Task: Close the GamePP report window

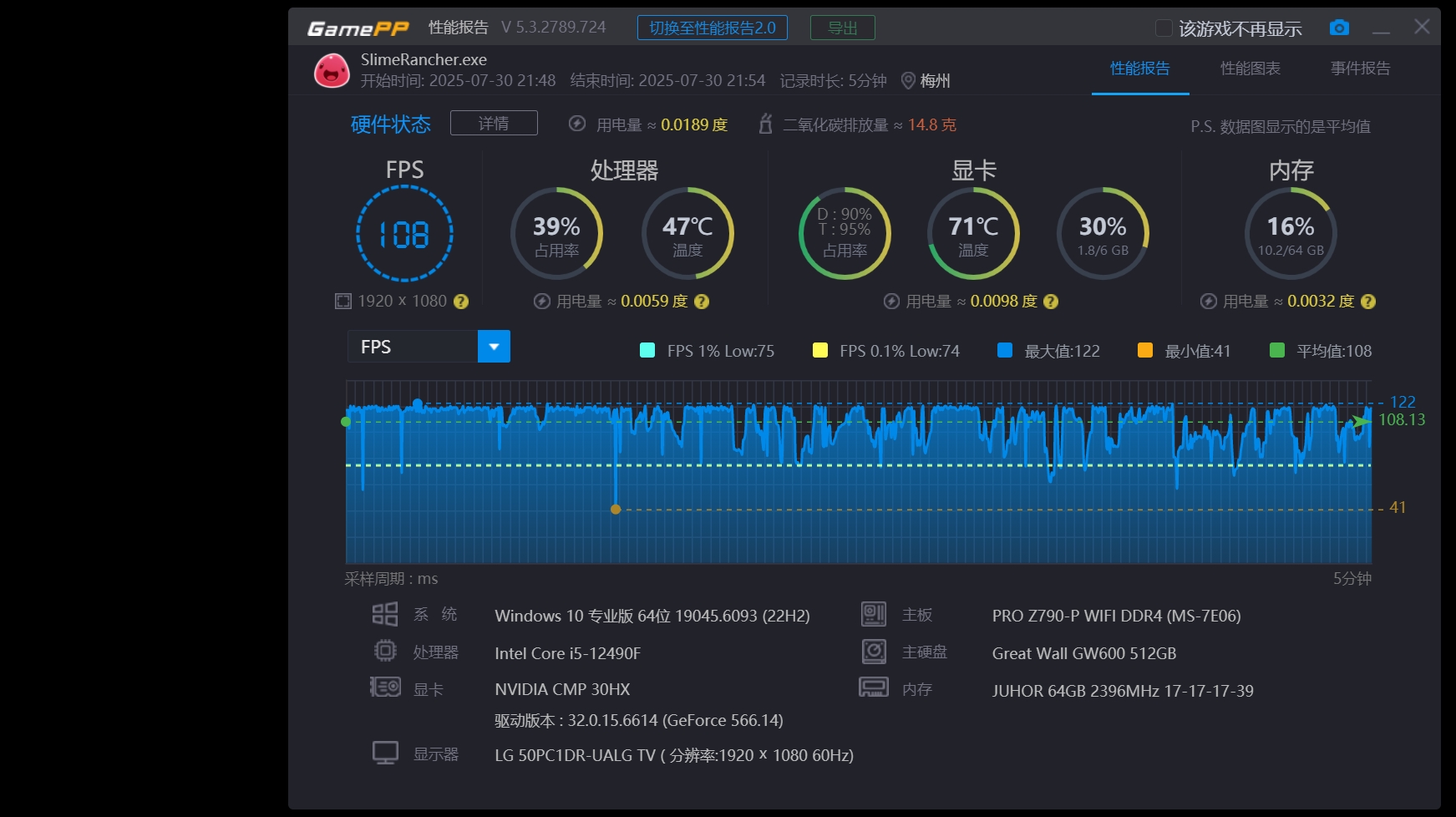Action: [1422, 27]
